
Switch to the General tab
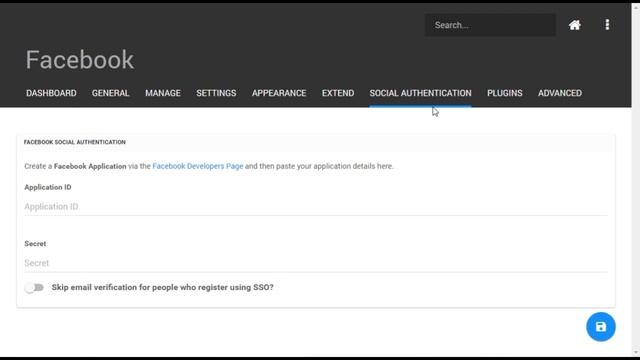pyautogui.click(x=110, y=93)
